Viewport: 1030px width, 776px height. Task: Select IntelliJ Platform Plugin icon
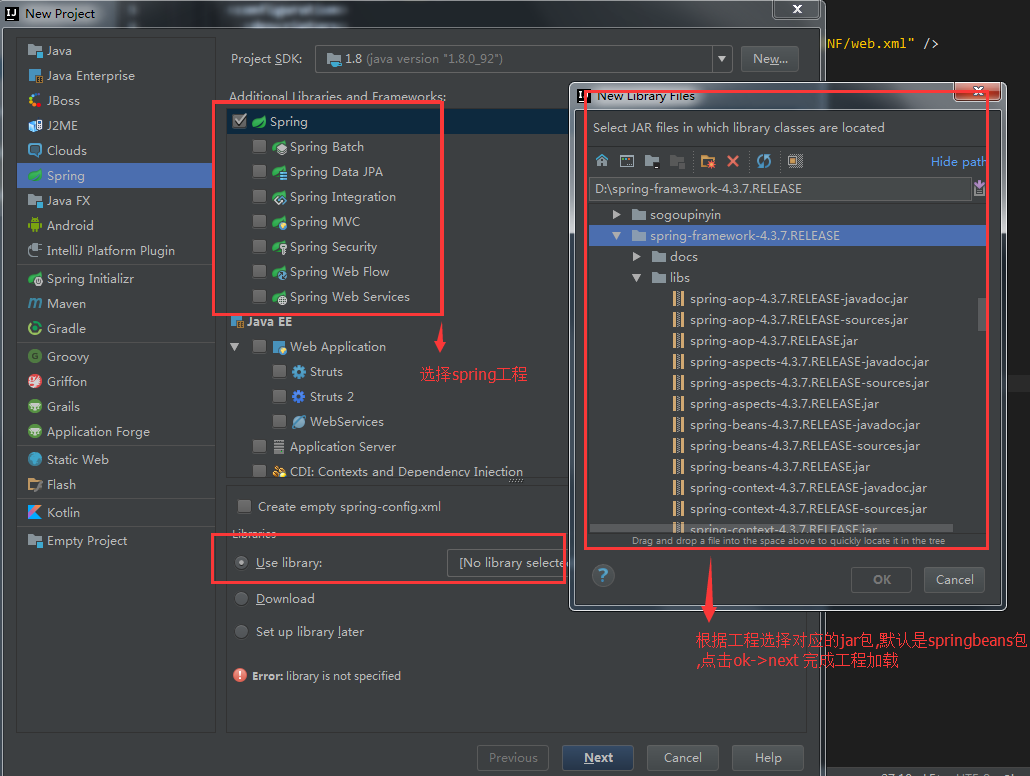click(x=35, y=250)
